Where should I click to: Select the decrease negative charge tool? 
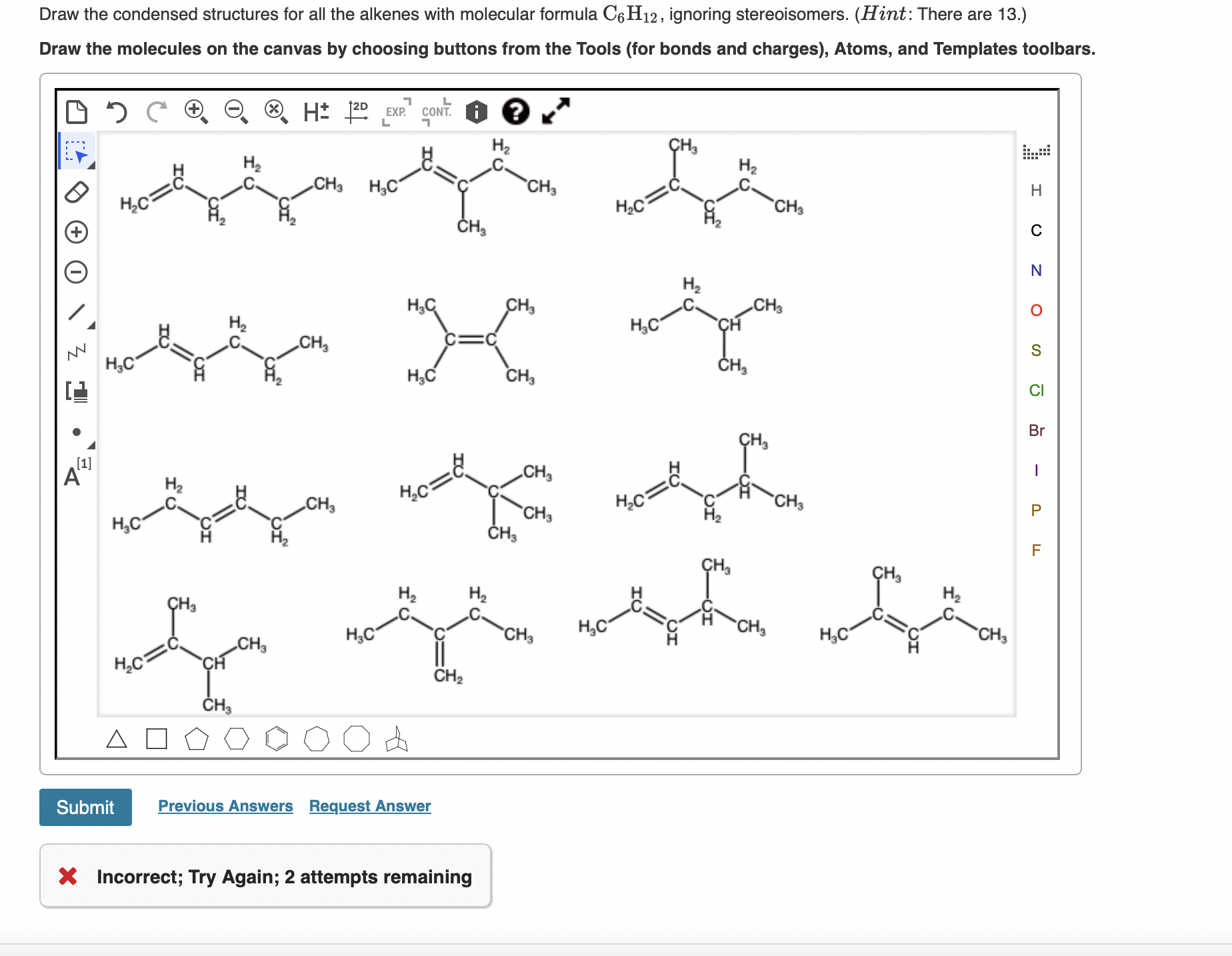tap(77, 271)
